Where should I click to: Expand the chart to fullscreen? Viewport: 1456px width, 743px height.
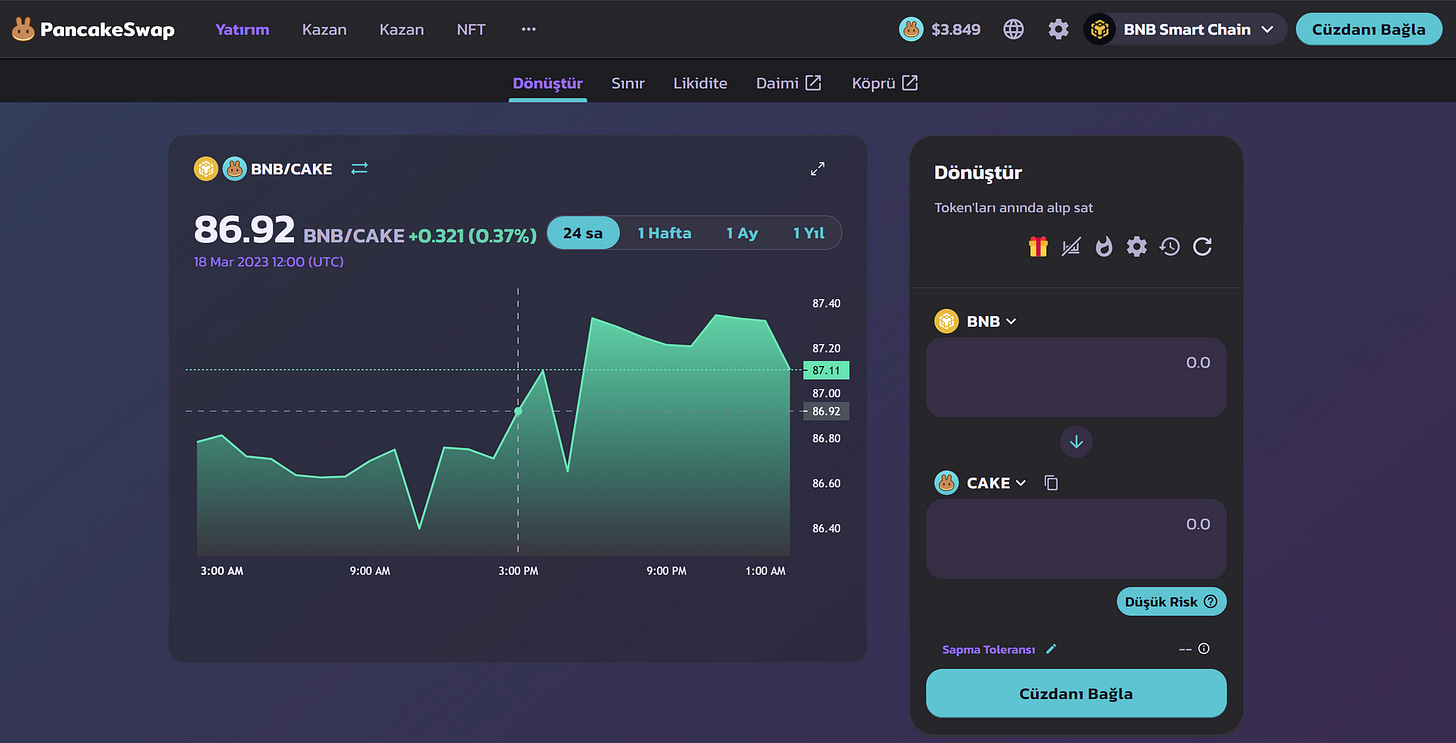tap(817, 168)
